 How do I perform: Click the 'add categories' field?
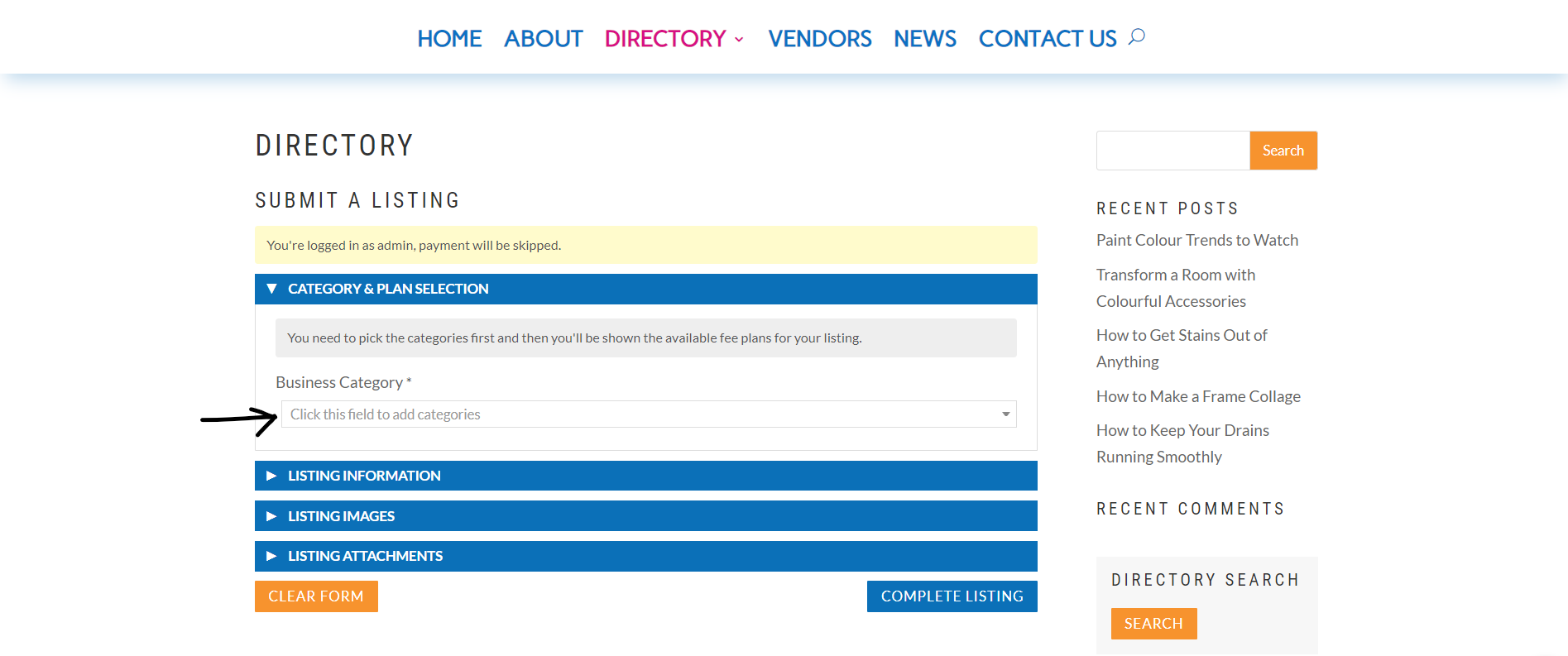(649, 414)
